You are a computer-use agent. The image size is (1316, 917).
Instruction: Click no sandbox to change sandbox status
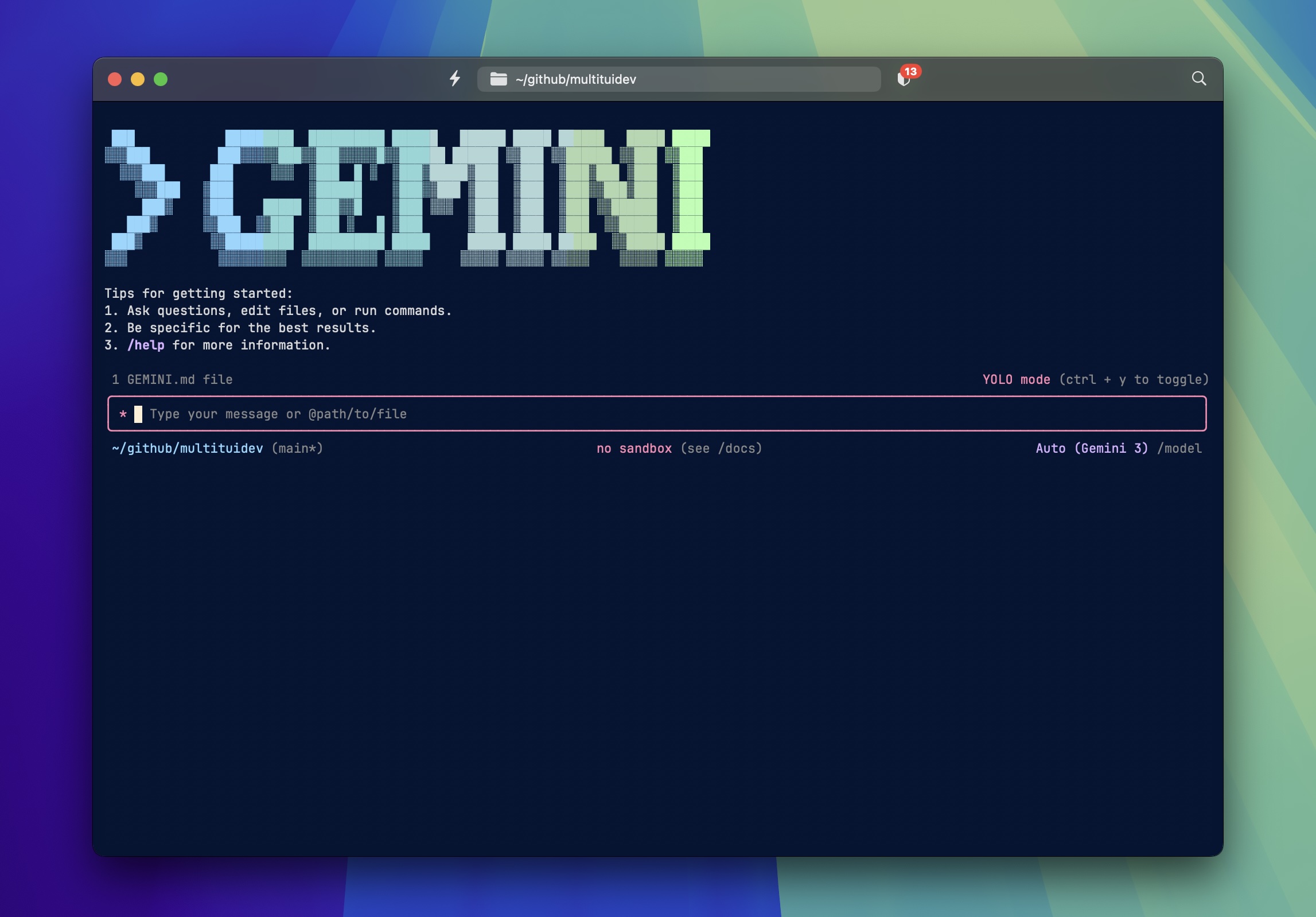coord(634,448)
